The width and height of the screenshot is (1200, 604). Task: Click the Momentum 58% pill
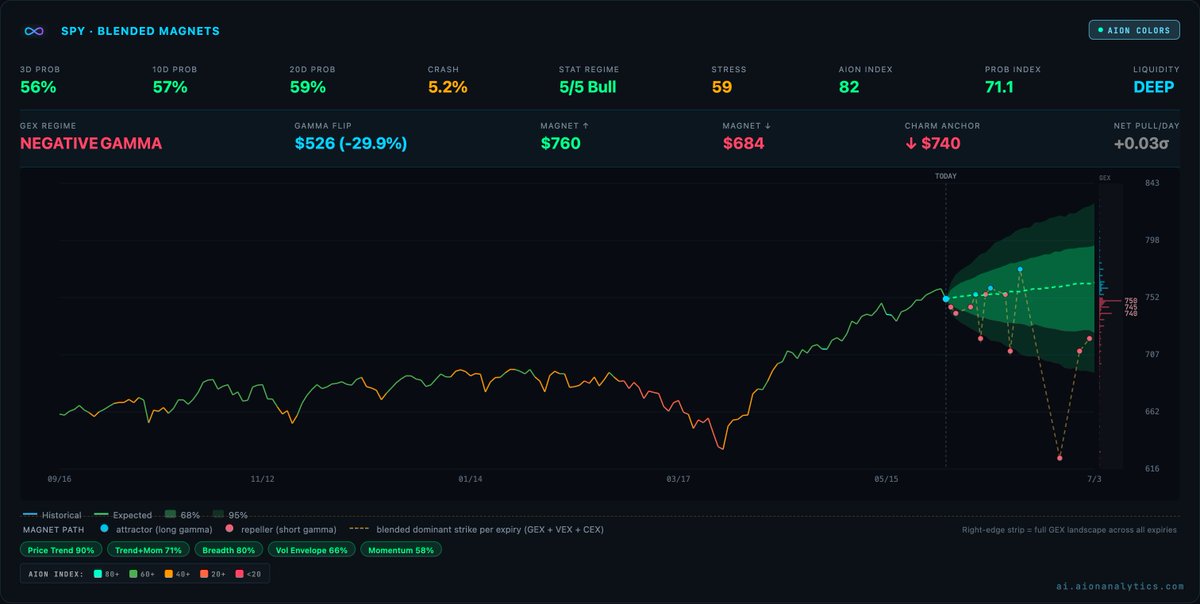401,550
